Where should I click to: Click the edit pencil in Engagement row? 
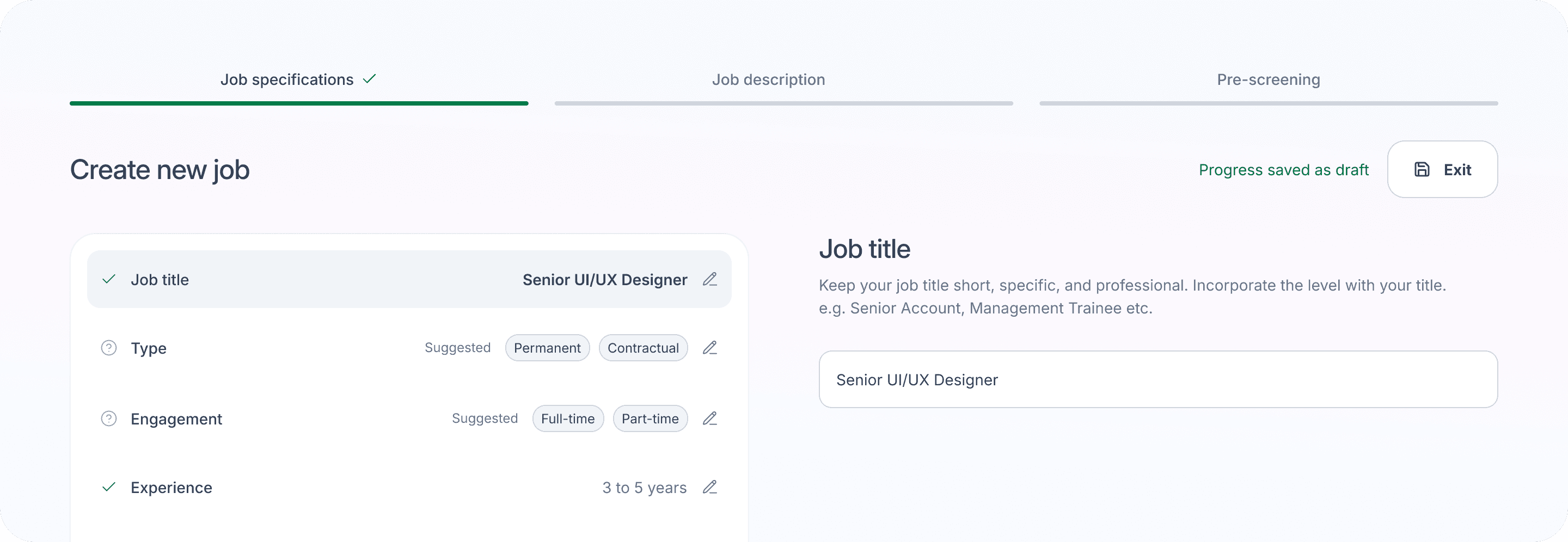[x=710, y=418]
